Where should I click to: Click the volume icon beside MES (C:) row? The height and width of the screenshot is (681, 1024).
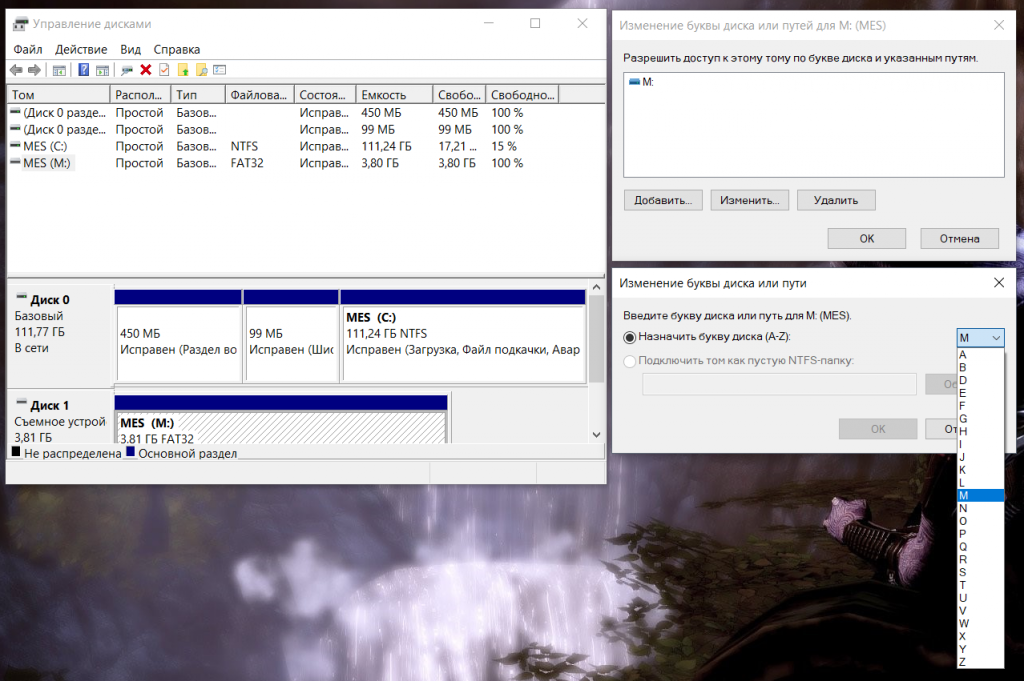tap(15, 146)
